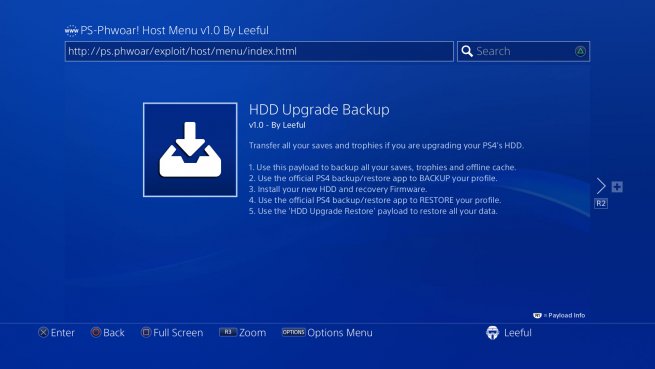
Task: Click the HDD Upgrade Backup download icon
Action: tap(190, 150)
